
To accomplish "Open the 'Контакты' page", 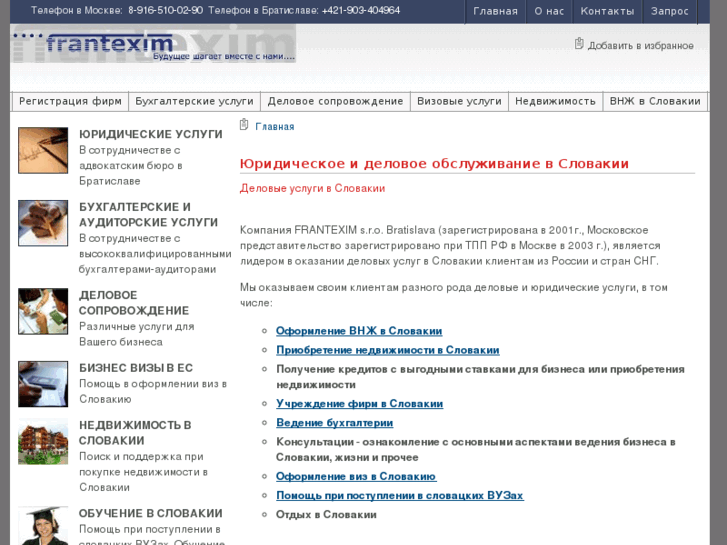I will tap(607, 11).
